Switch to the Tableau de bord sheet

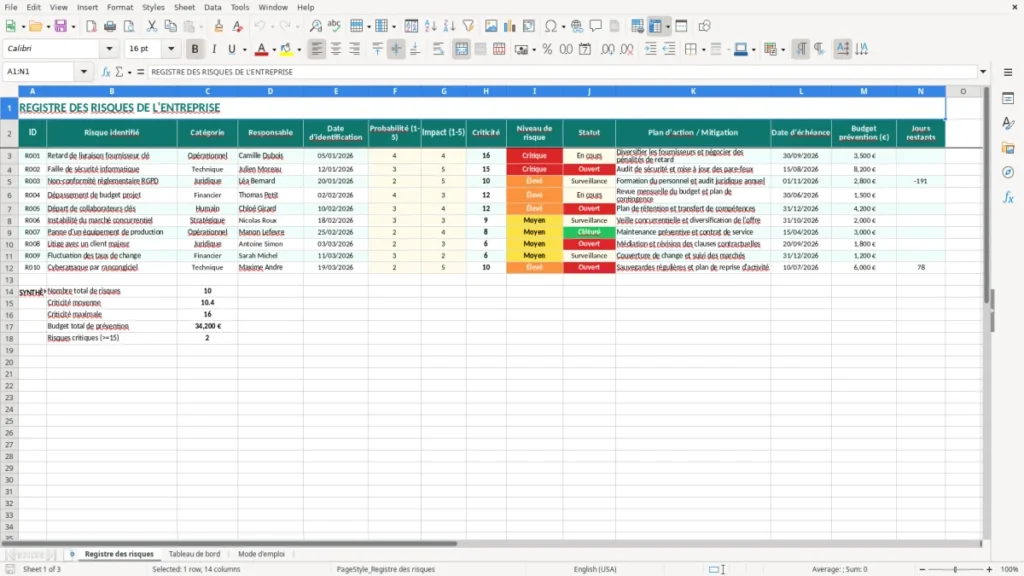point(195,554)
